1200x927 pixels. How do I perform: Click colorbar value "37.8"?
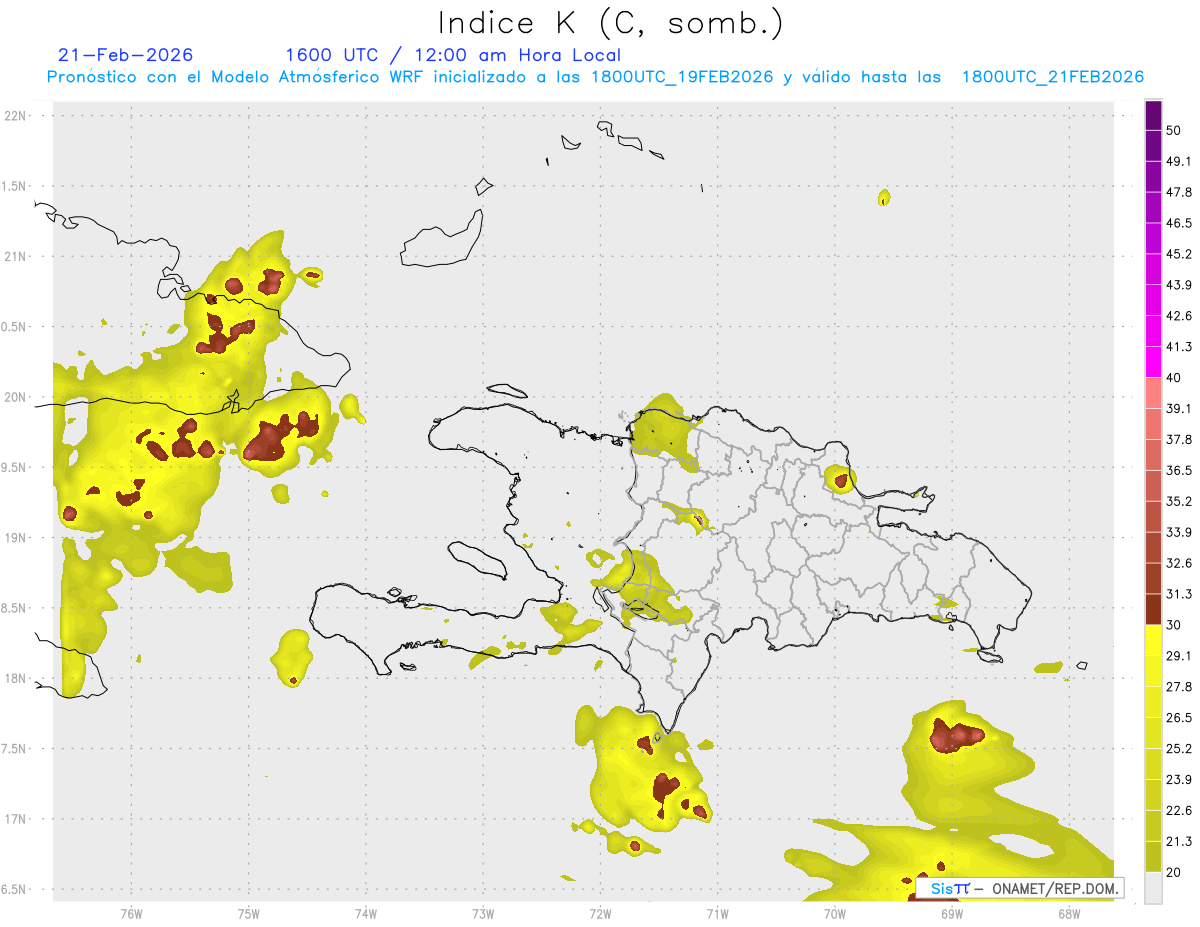tap(1179, 440)
